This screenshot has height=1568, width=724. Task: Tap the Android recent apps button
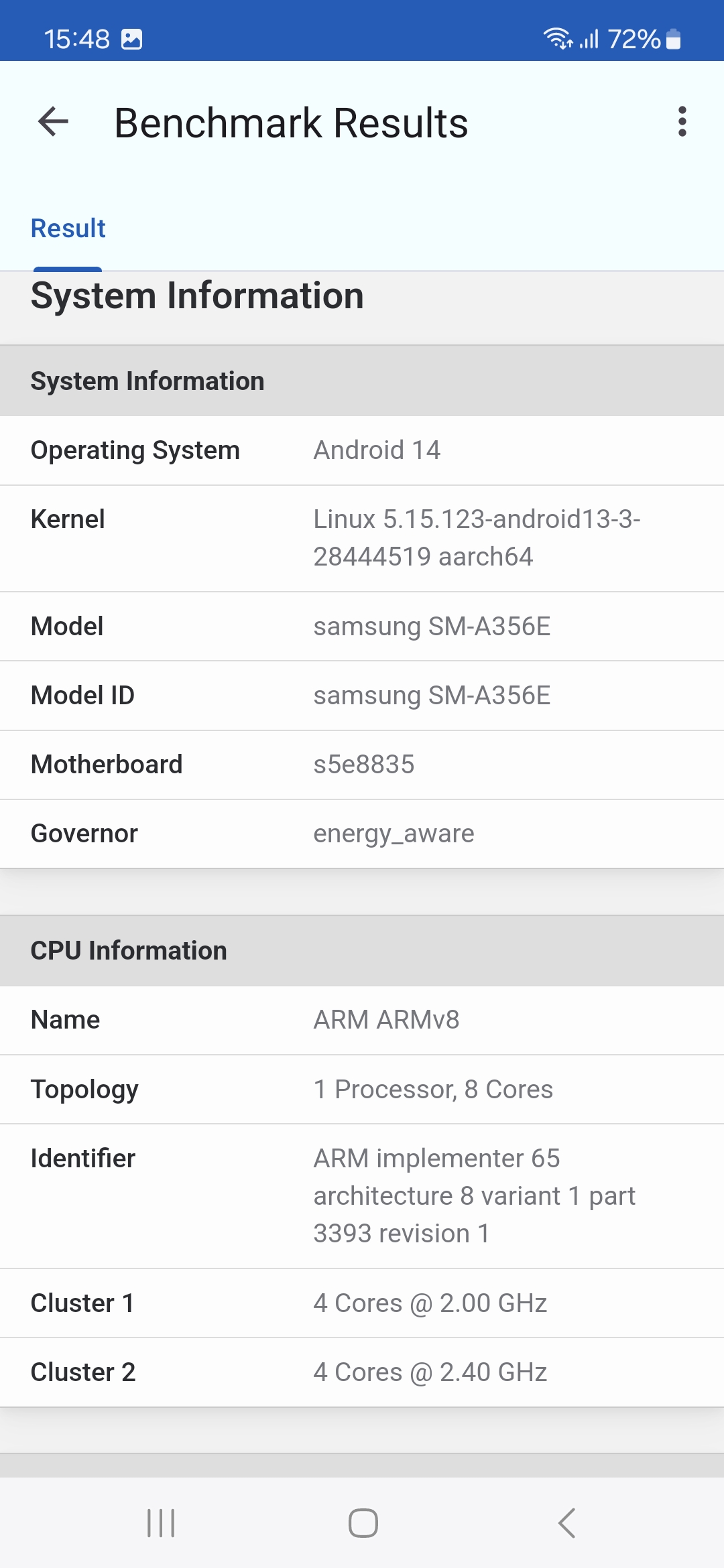pos(161,1522)
